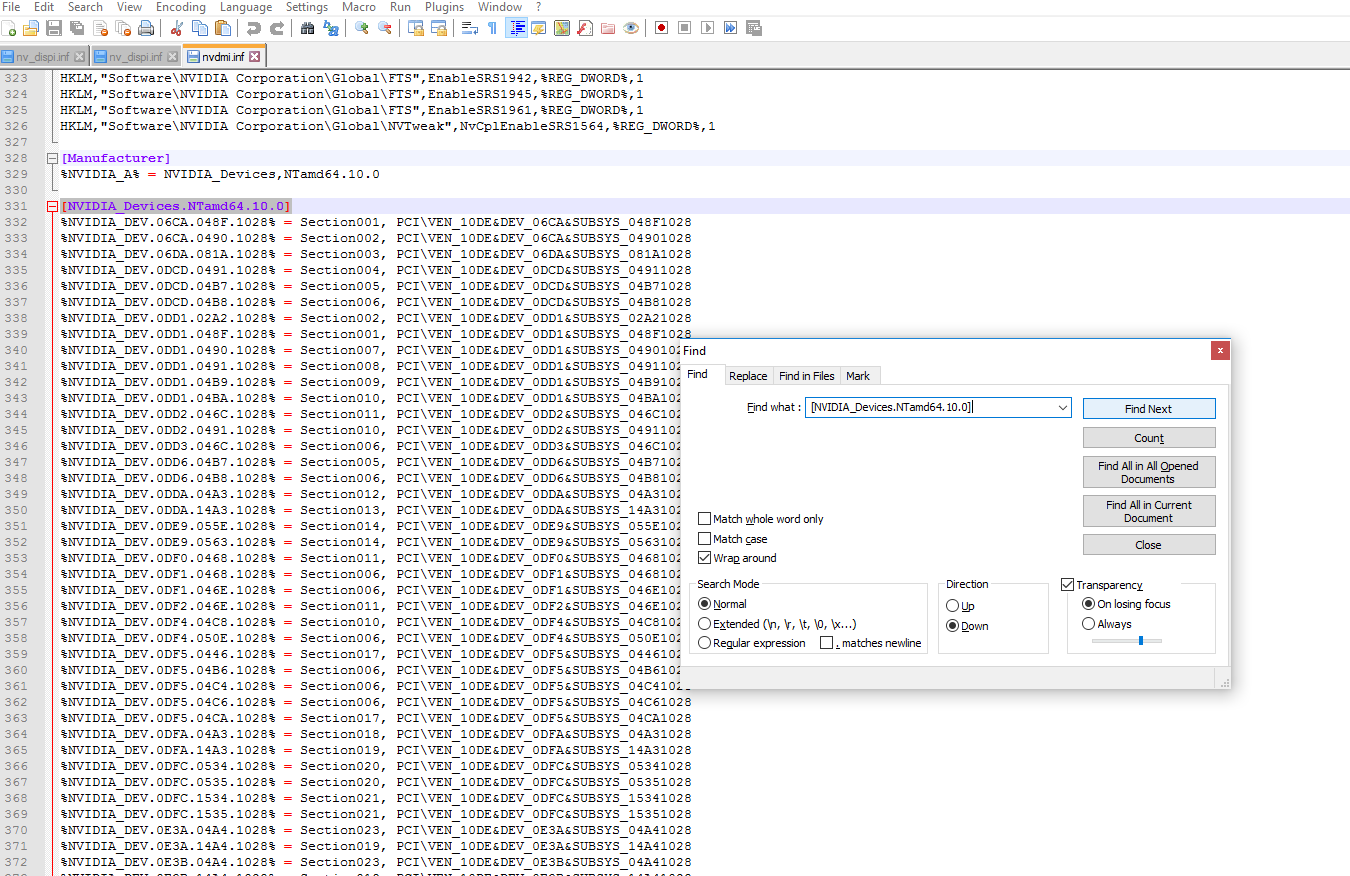Open the Language menu

tap(245, 7)
